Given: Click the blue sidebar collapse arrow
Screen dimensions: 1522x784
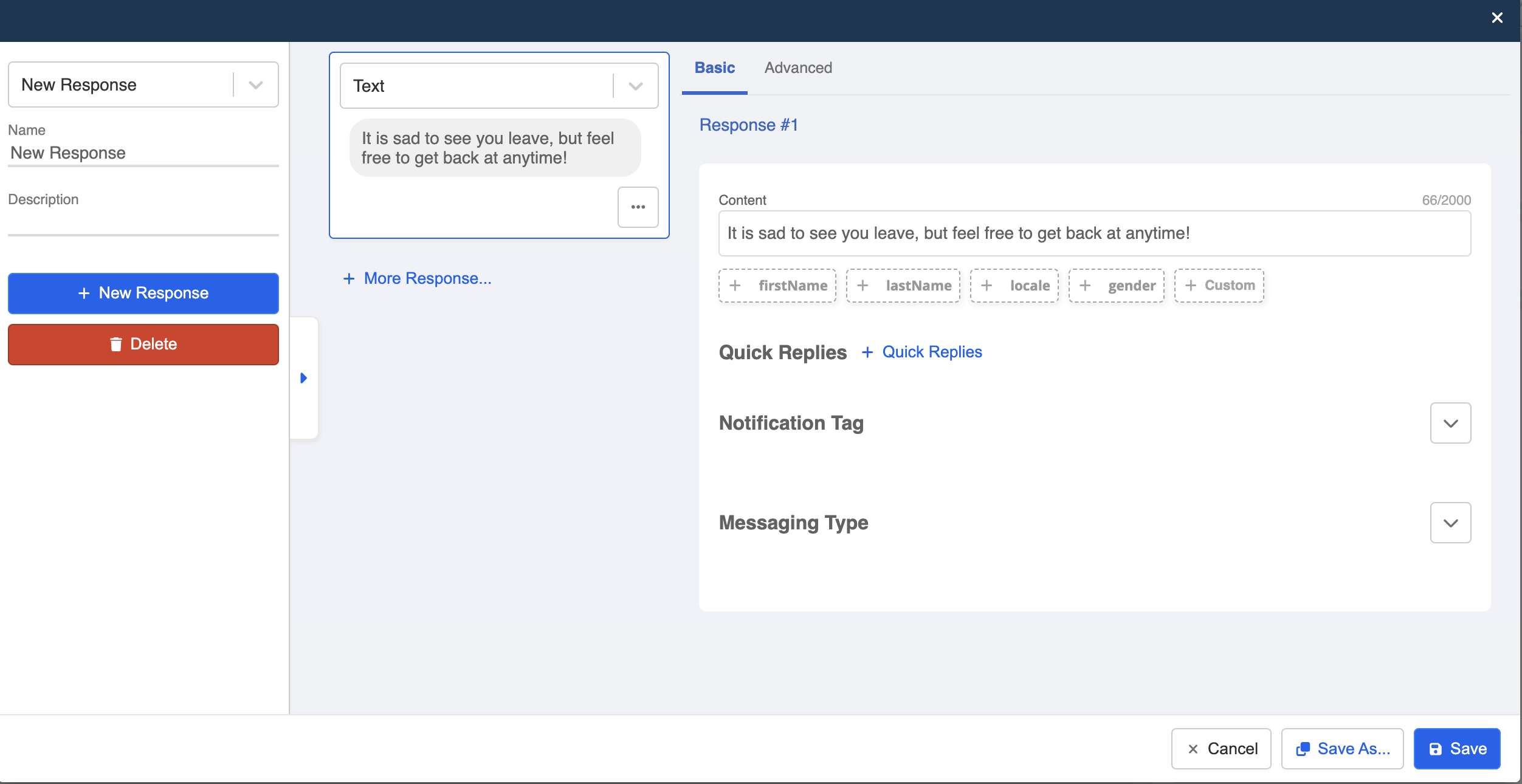Looking at the screenshot, I should coord(304,378).
